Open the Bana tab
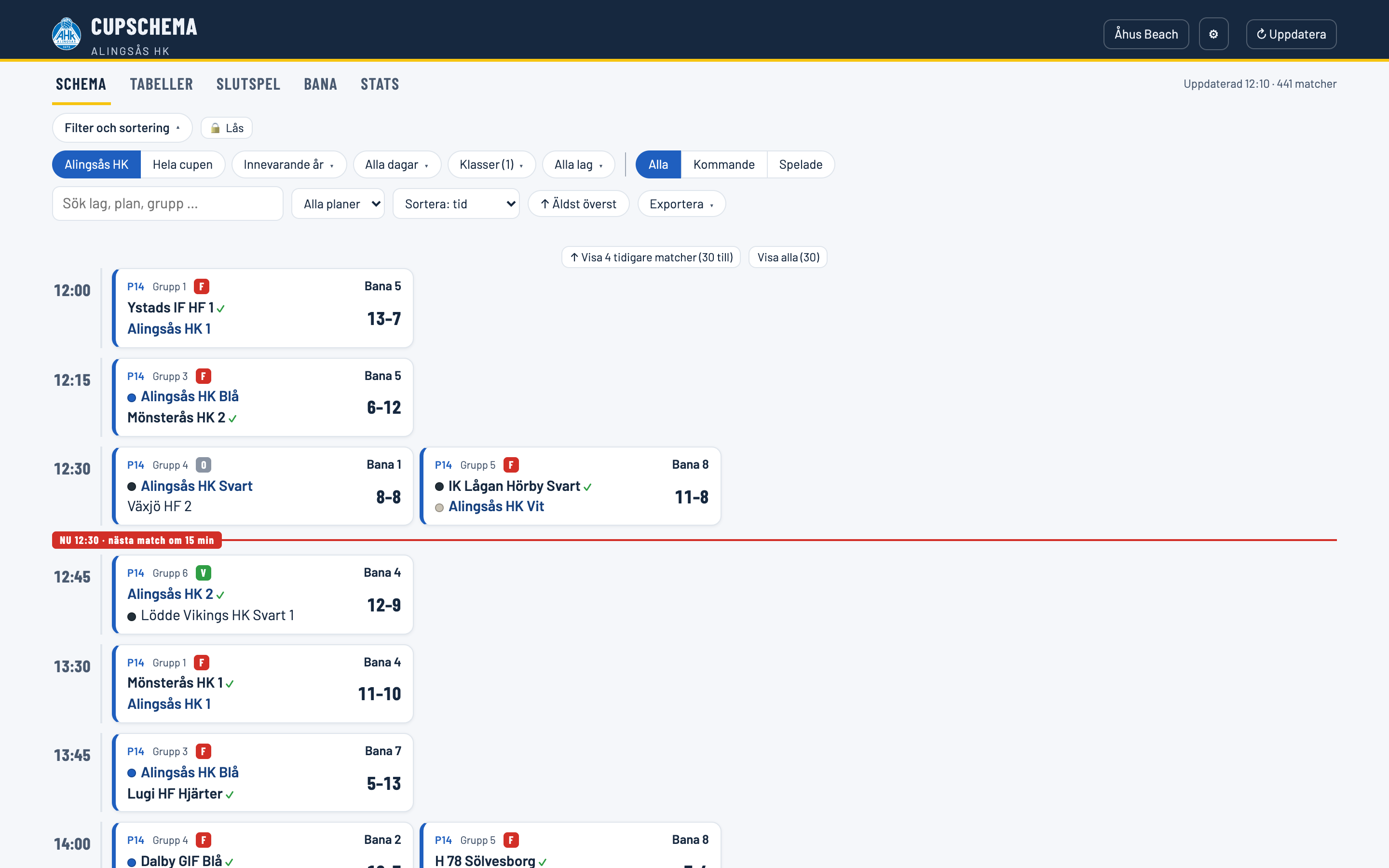 pyautogui.click(x=320, y=84)
